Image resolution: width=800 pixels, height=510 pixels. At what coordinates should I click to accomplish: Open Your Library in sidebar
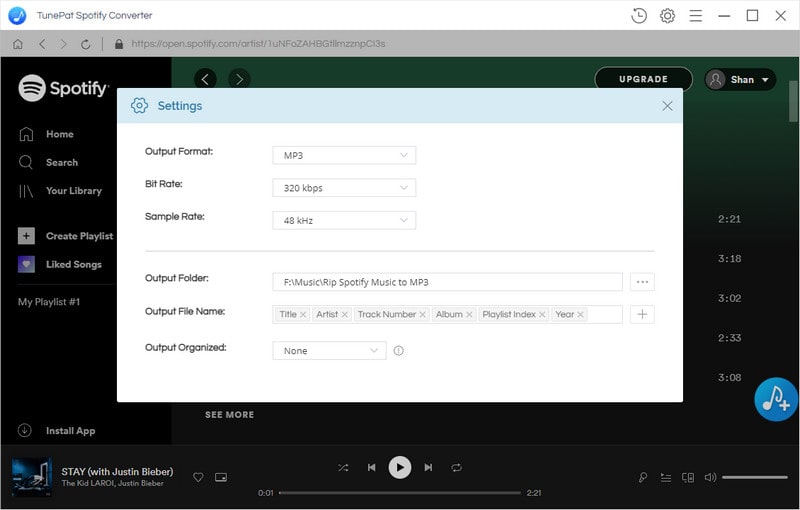(60, 191)
